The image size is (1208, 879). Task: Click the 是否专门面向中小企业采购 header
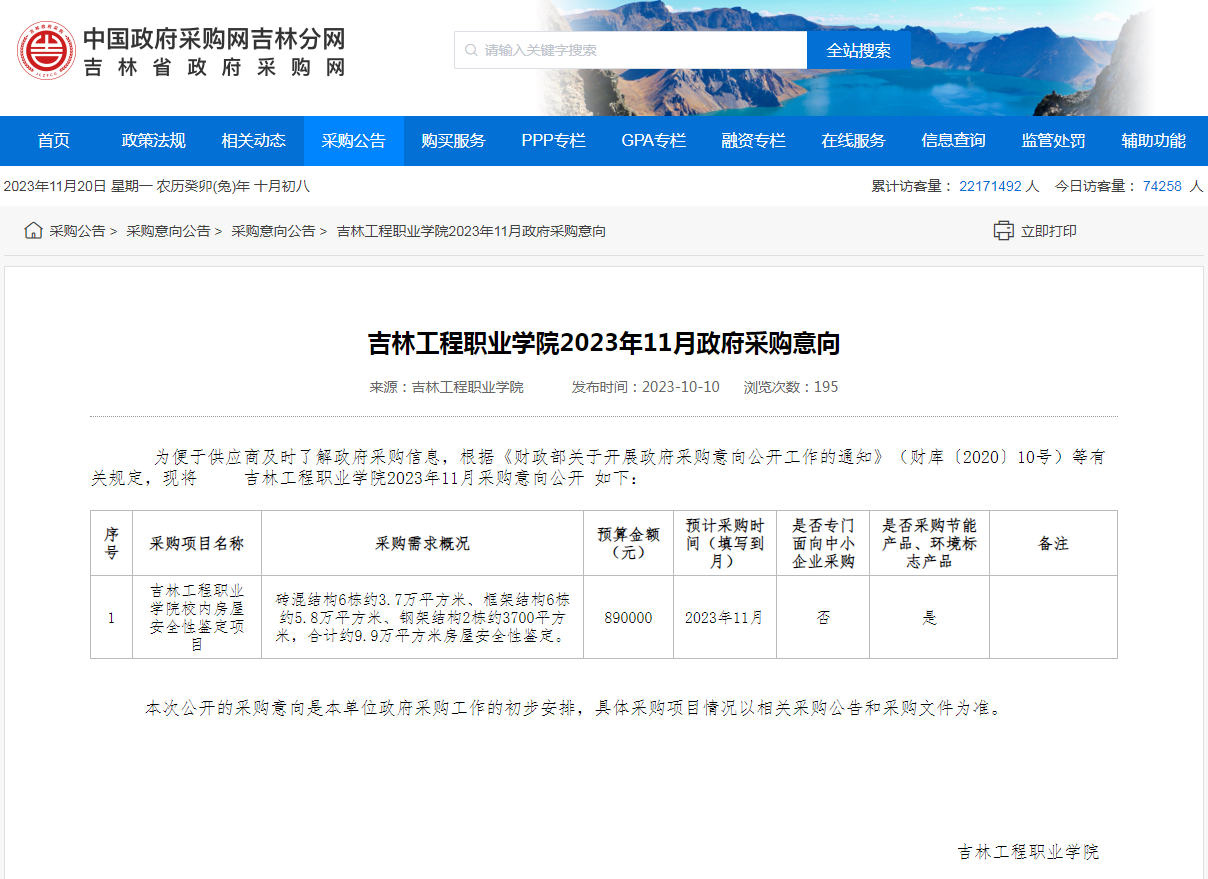tap(823, 543)
